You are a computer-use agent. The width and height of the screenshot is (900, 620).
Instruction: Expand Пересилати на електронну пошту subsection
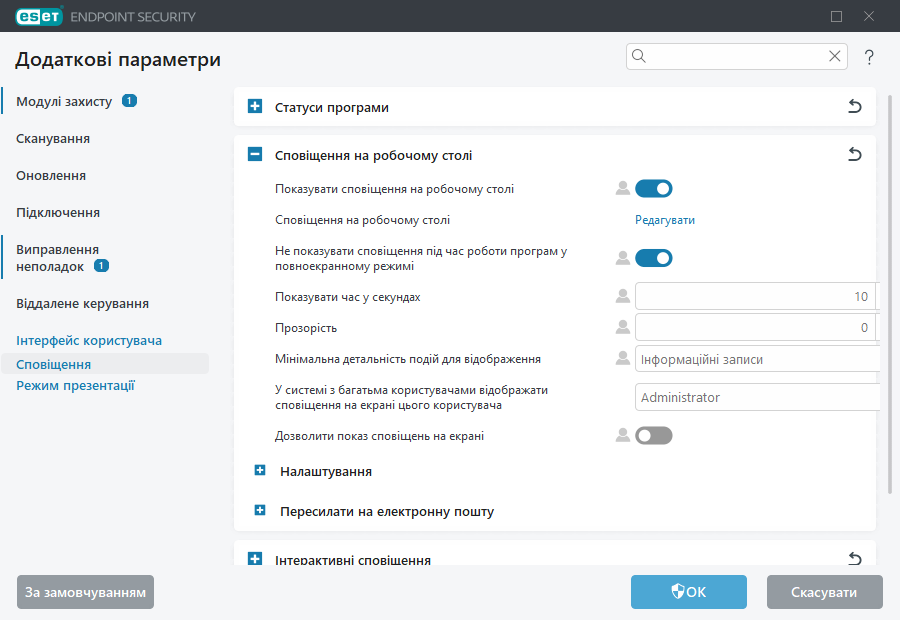pyautogui.click(x=260, y=511)
